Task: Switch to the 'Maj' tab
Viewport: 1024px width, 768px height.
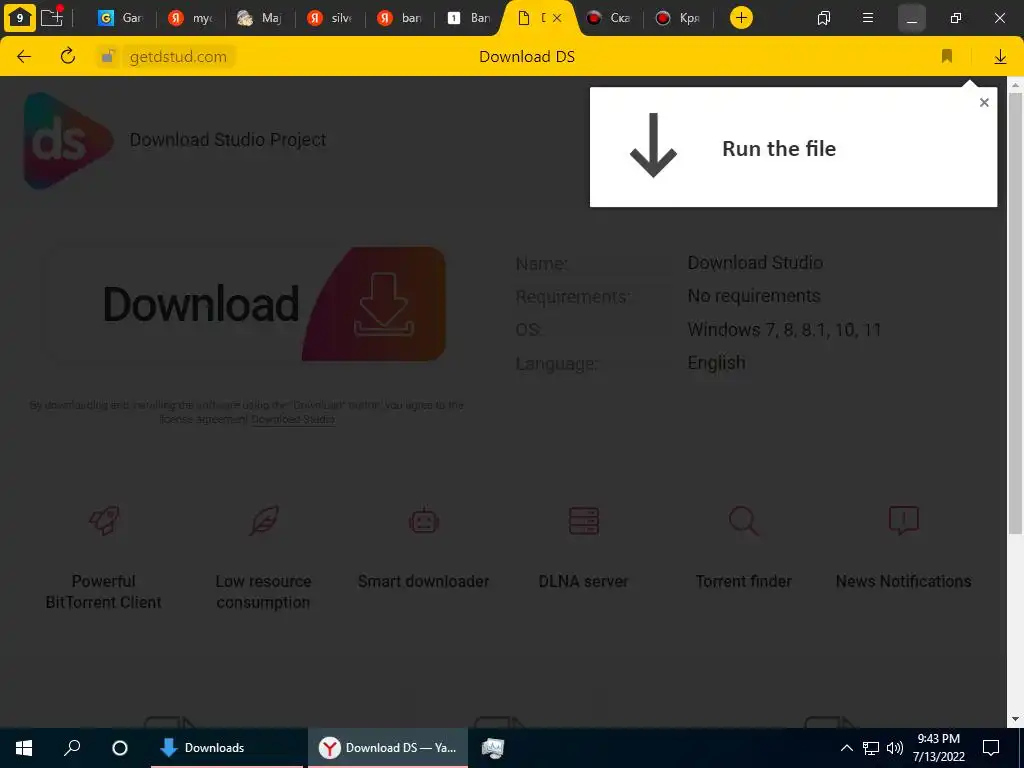Action: tap(259, 18)
